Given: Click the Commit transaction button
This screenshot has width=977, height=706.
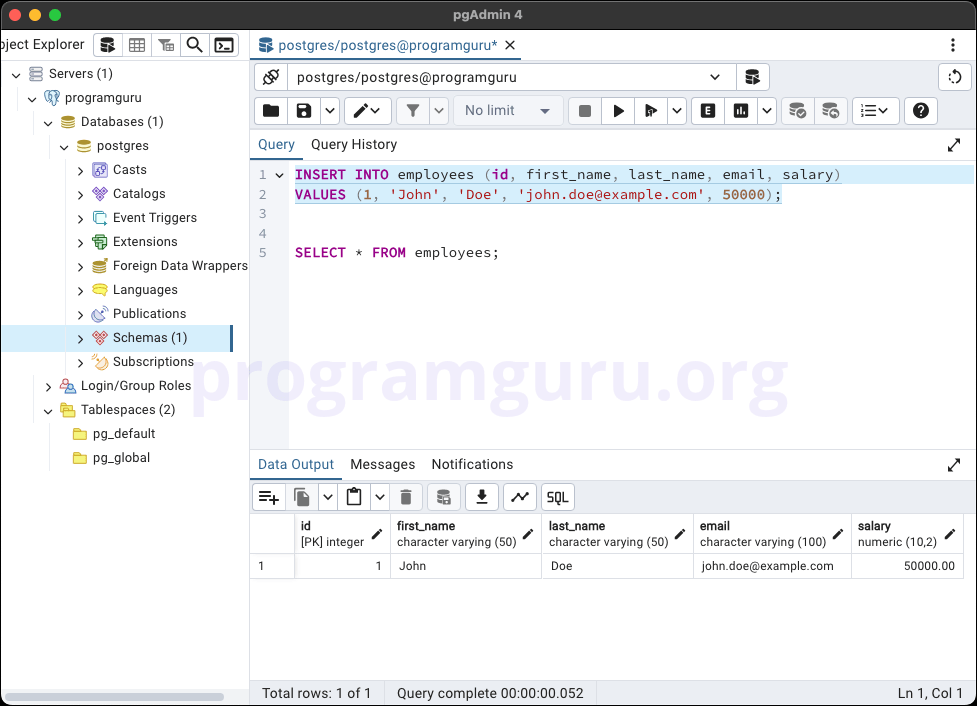Looking at the screenshot, I should point(797,110).
